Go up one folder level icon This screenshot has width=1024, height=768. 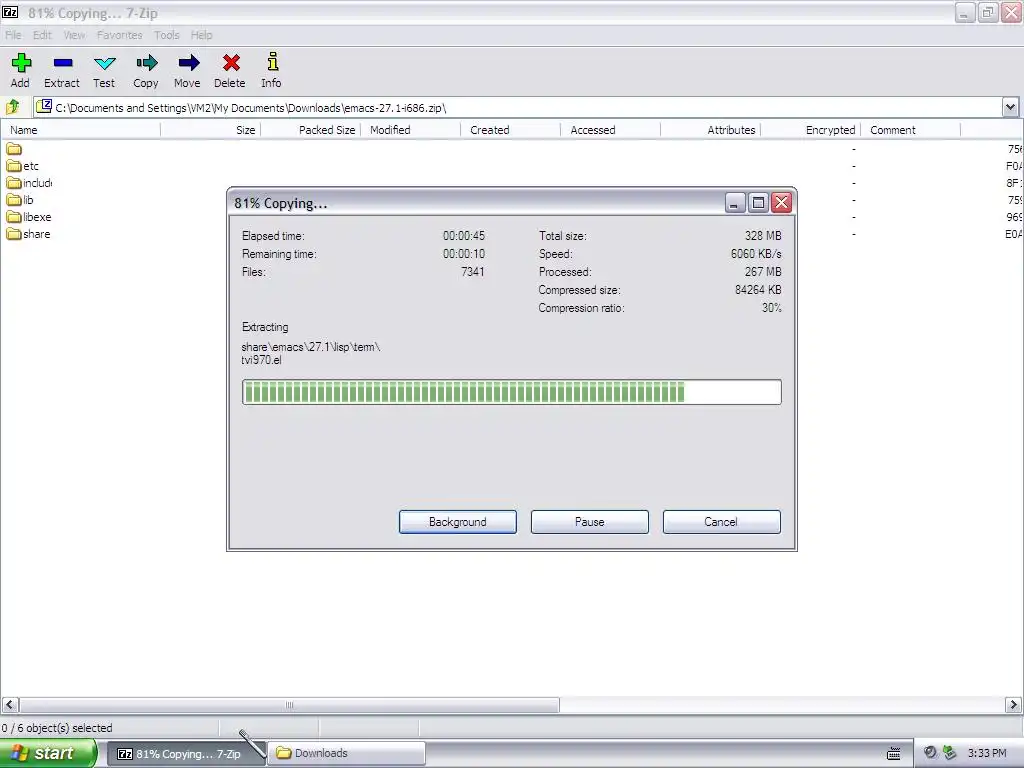pyautogui.click(x=12, y=106)
